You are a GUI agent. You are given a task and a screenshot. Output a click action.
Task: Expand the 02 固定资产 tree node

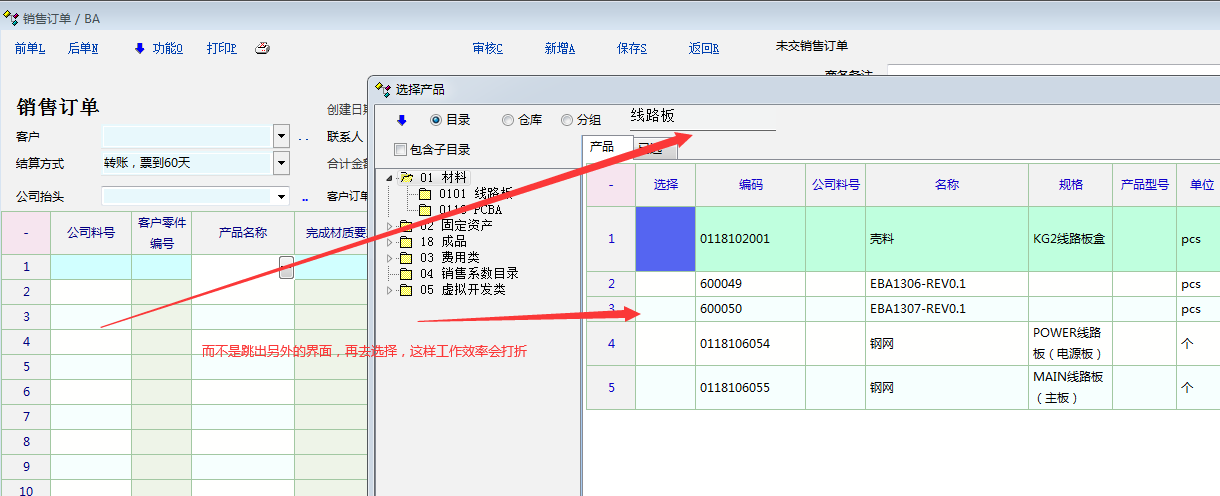tap(391, 226)
